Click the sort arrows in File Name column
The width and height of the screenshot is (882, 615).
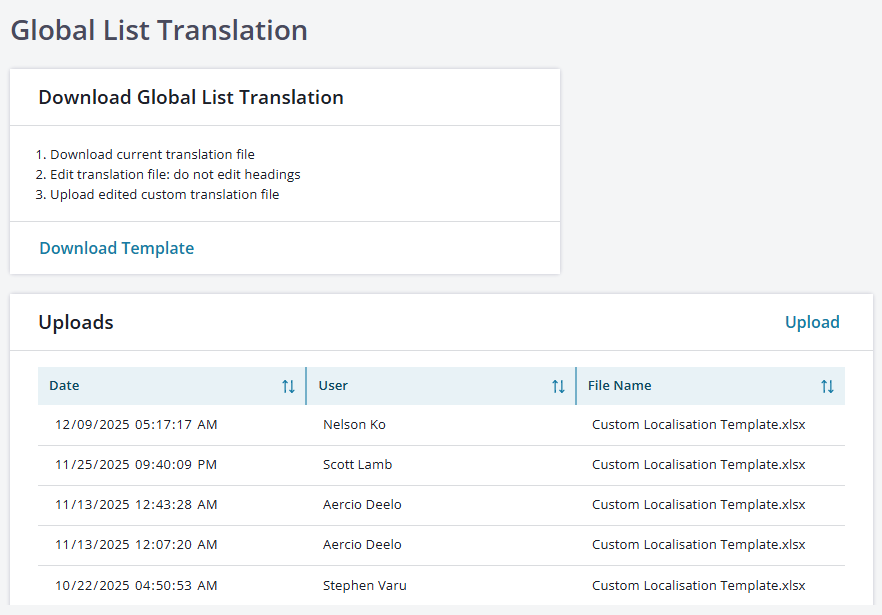tap(827, 386)
